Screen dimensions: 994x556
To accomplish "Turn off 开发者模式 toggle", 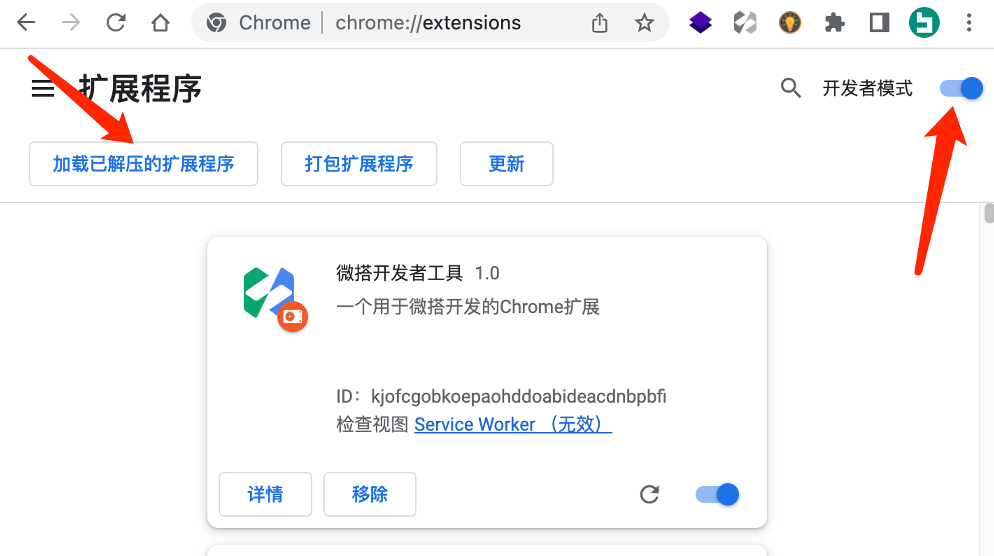I will pos(961,88).
